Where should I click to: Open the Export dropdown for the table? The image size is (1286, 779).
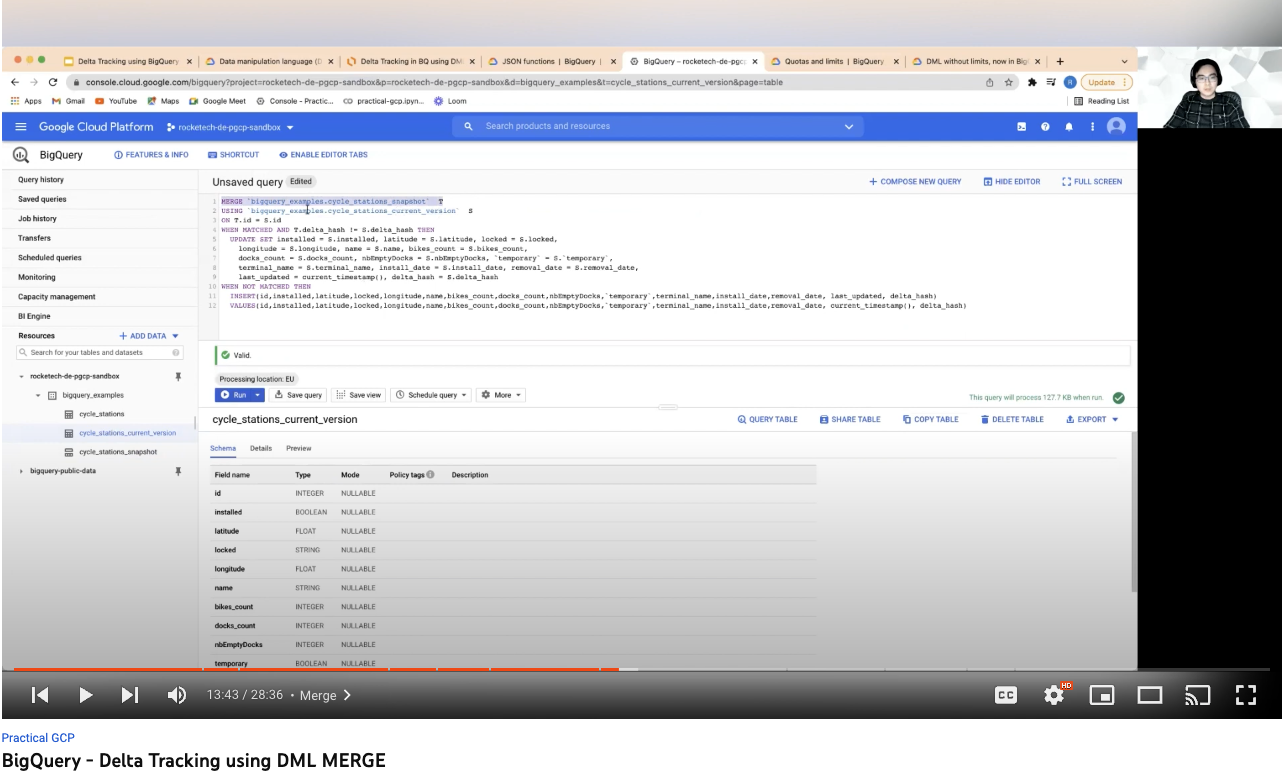coord(1092,420)
